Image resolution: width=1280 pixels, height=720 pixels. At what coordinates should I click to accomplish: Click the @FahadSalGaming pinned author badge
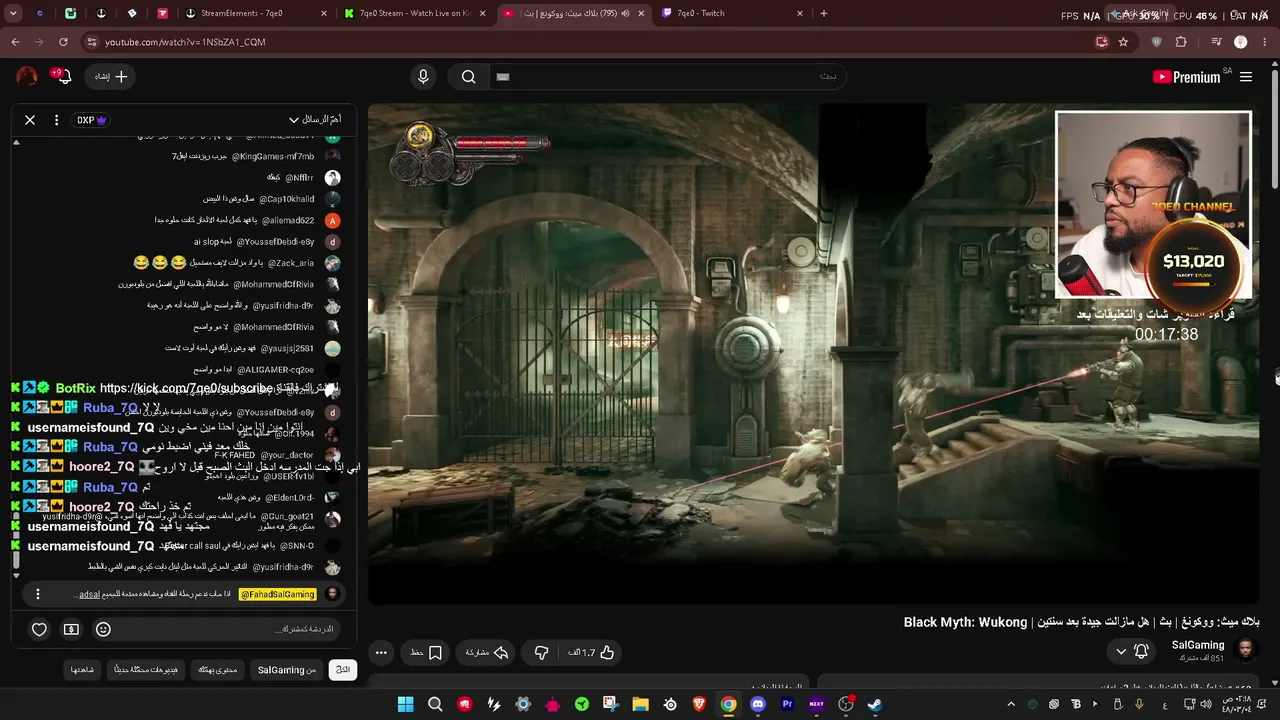(x=277, y=594)
